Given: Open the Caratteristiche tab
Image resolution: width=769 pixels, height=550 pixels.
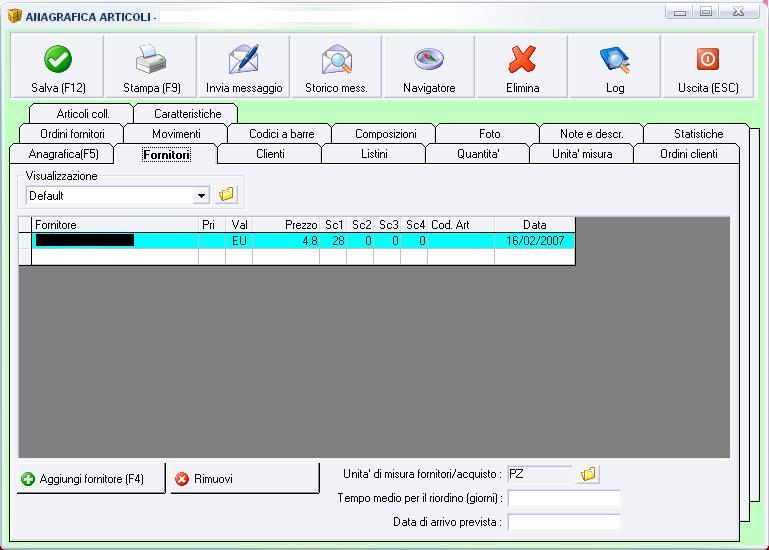Looking at the screenshot, I should pos(187,114).
